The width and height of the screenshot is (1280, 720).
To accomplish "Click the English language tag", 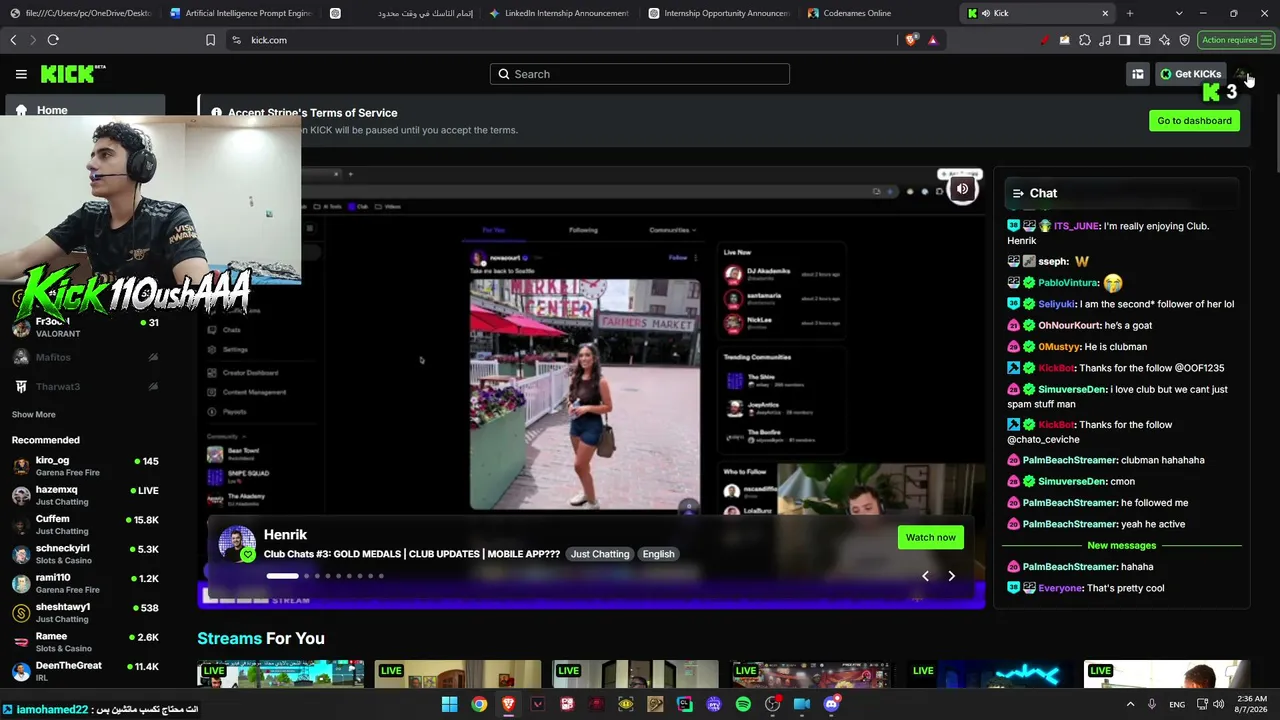I will (x=658, y=554).
